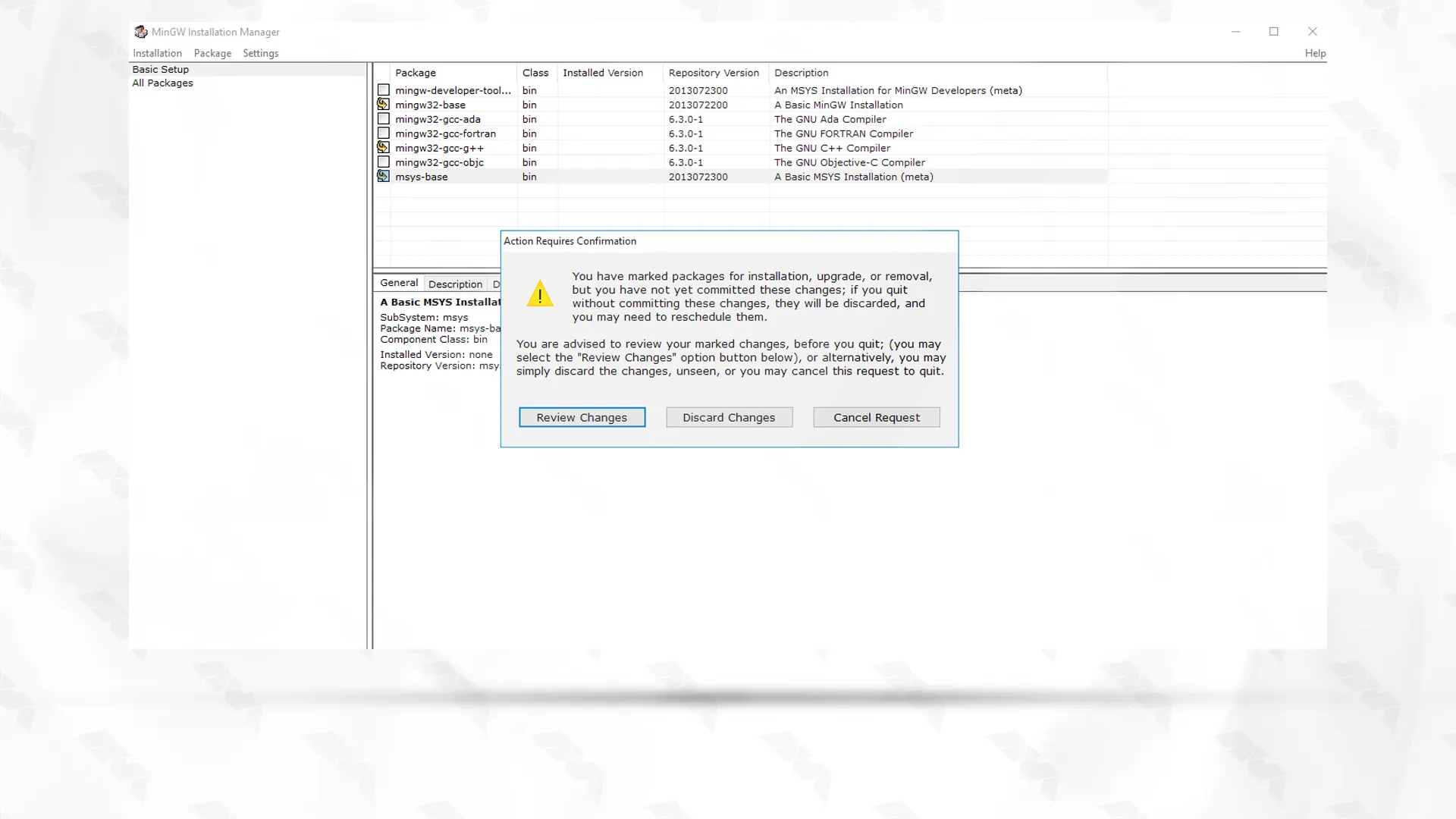Click the mingw32-gcc-fortran package icon
This screenshot has width=1456, height=819.
[383, 133]
